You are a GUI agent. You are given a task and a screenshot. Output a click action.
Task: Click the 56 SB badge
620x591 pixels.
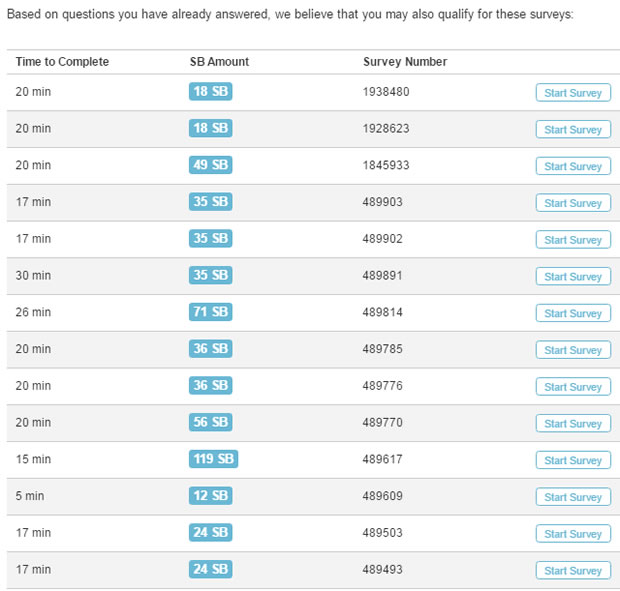point(210,422)
